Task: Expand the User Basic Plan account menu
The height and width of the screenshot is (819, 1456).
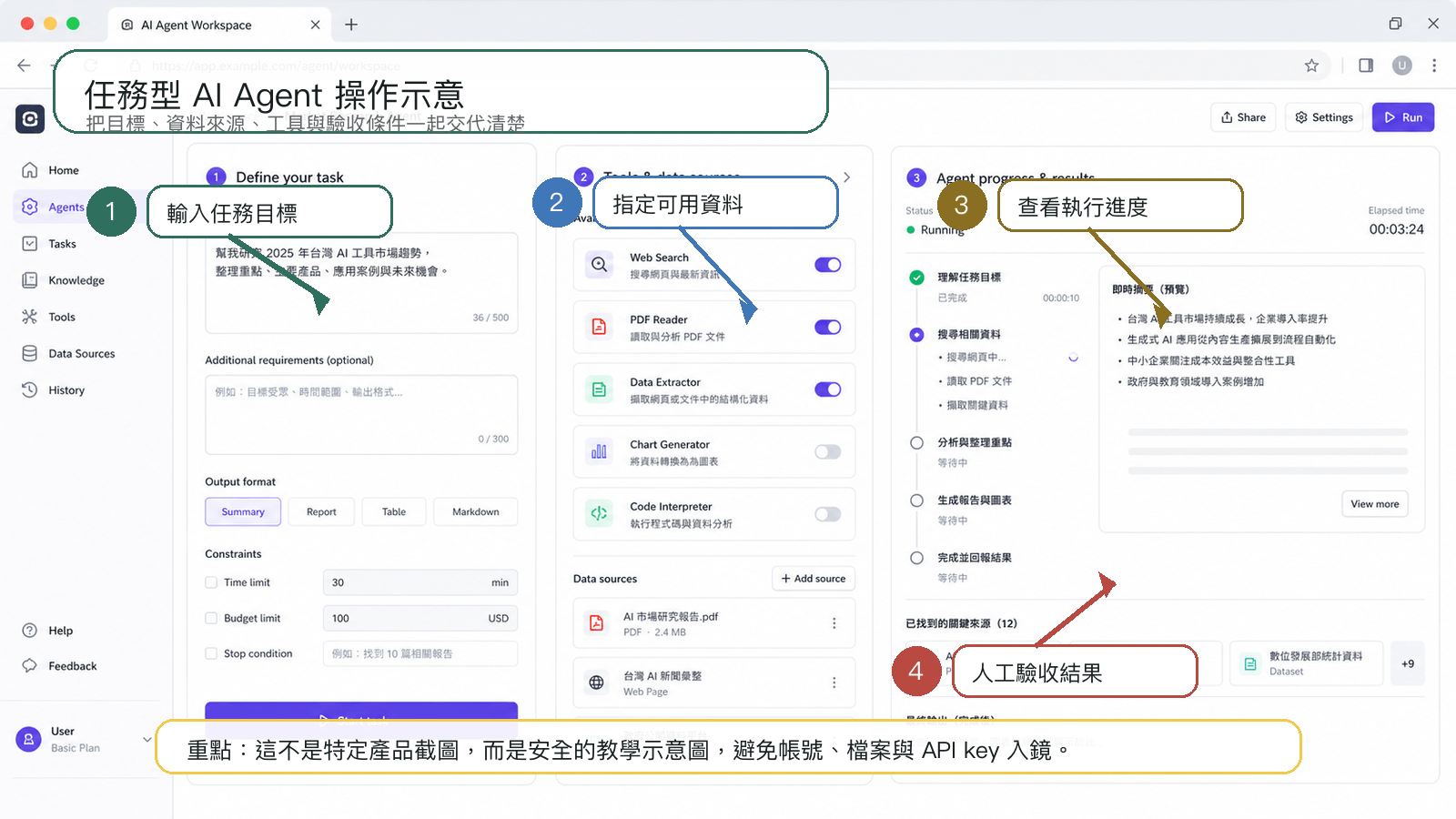Action: coord(147,739)
